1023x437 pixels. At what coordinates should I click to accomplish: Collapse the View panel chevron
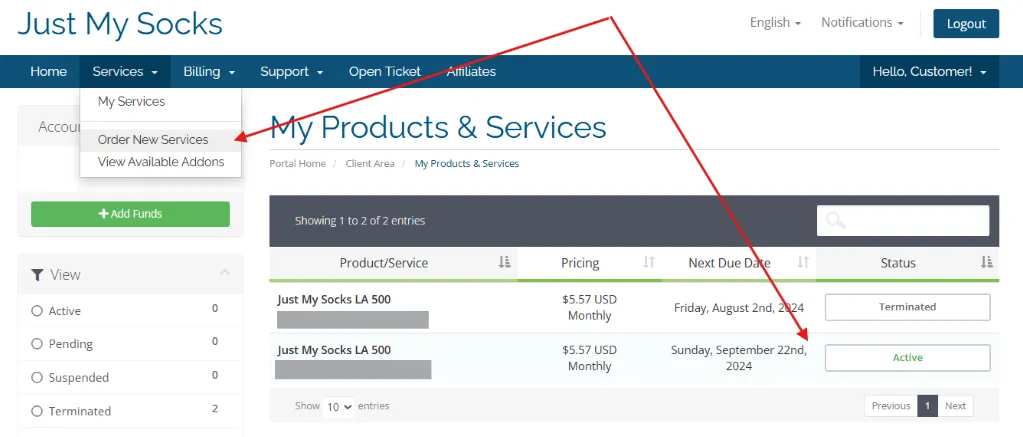pyautogui.click(x=224, y=273)
